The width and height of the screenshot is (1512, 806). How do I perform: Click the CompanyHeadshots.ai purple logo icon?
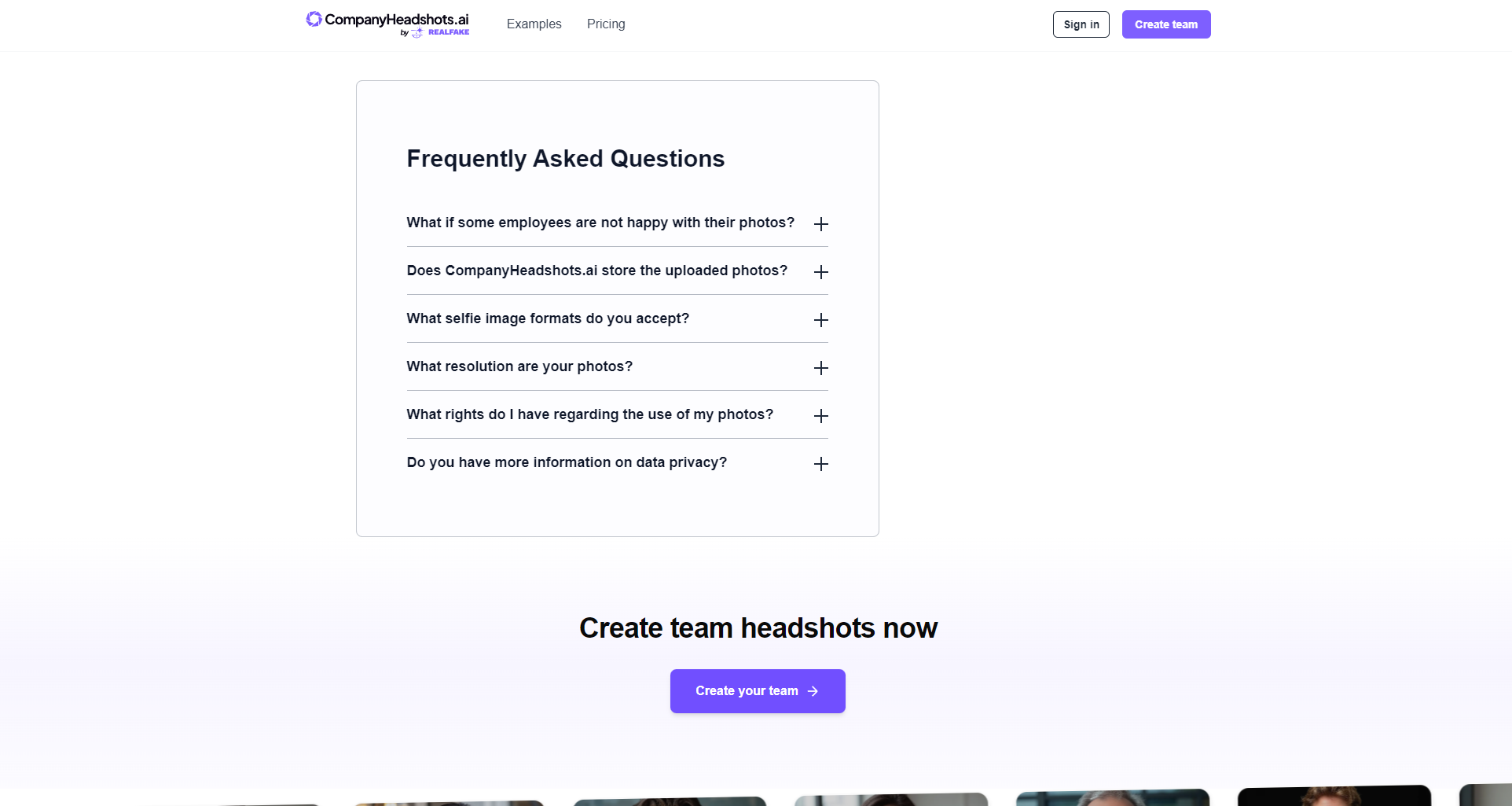pyautogui.click(x=314, y=19)
